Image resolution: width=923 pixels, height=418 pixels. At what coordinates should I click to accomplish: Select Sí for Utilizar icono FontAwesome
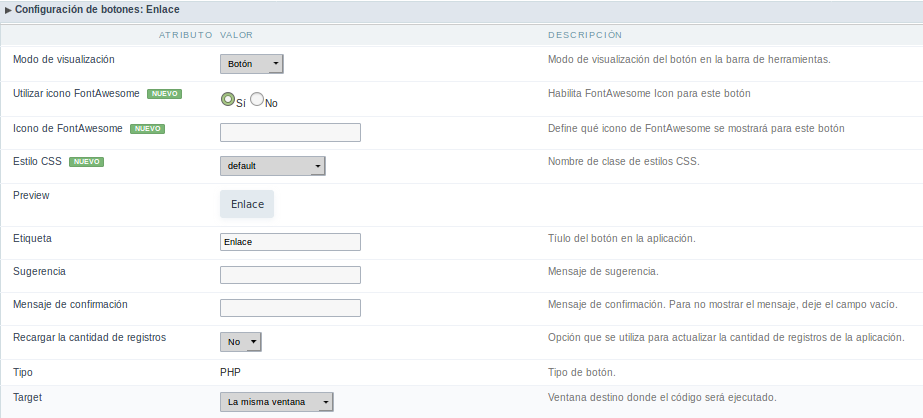pos(227,99)
